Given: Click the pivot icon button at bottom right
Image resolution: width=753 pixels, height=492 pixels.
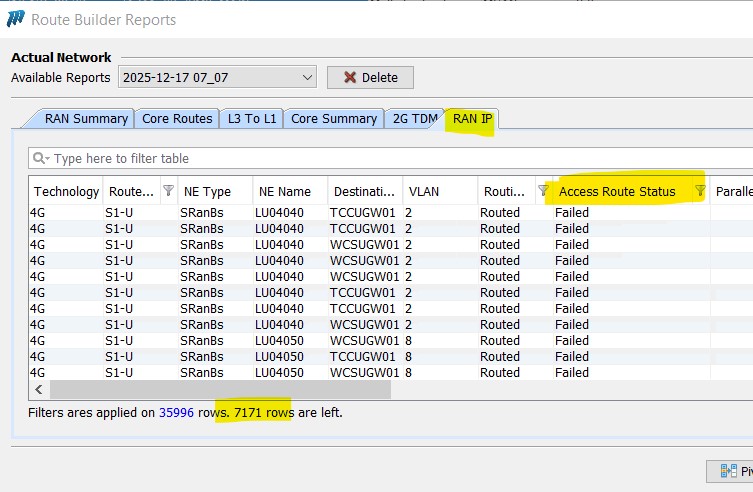Looking at the screenshot, I should [729, 471].
